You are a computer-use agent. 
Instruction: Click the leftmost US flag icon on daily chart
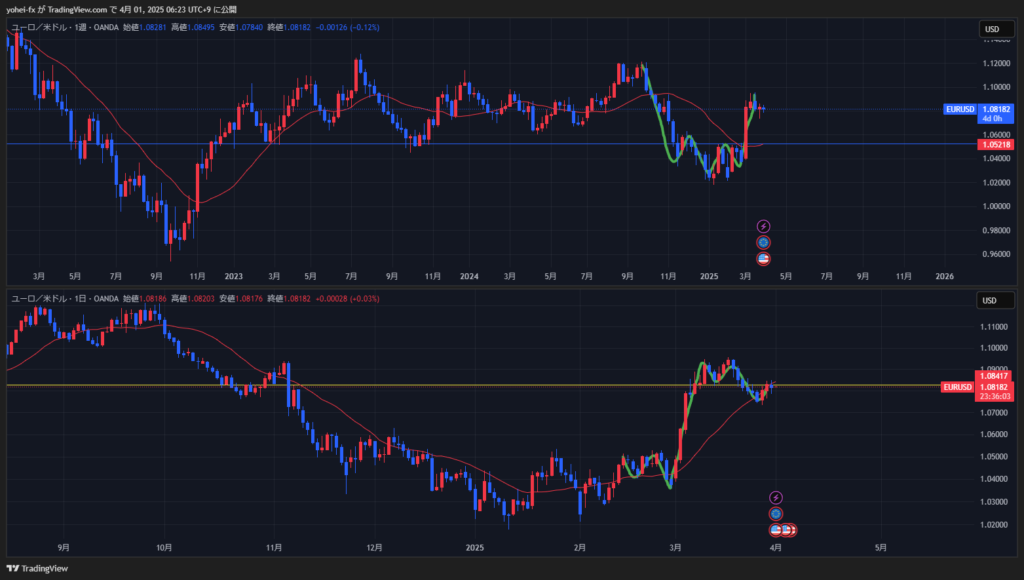point(776,529)
